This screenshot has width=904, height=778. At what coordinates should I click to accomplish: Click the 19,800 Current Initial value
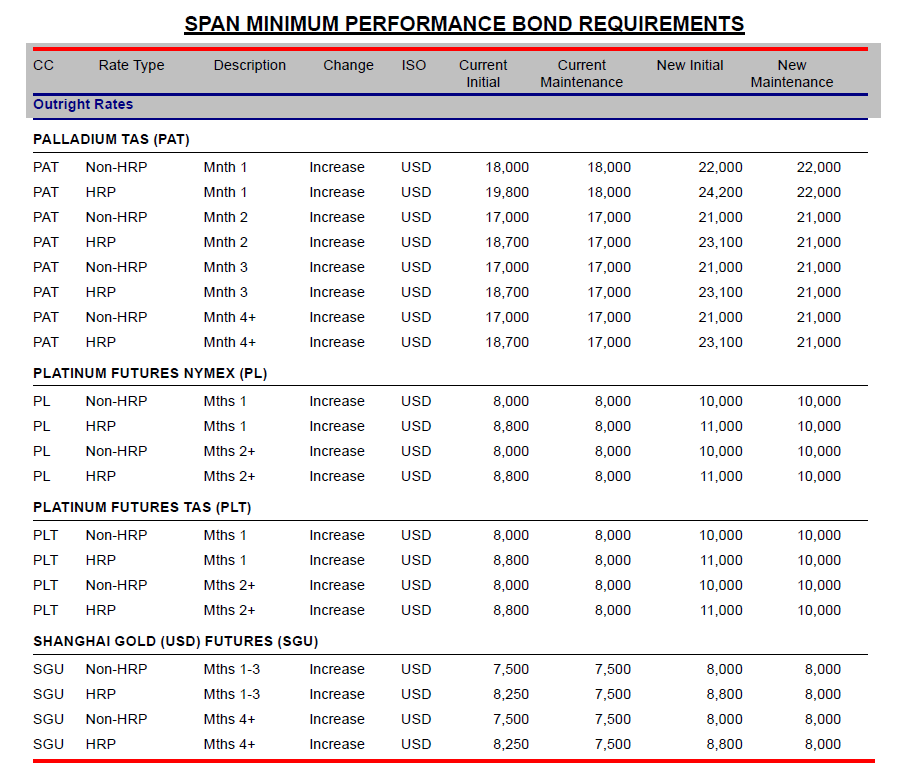pyautogui.click(x=508, y=193)
